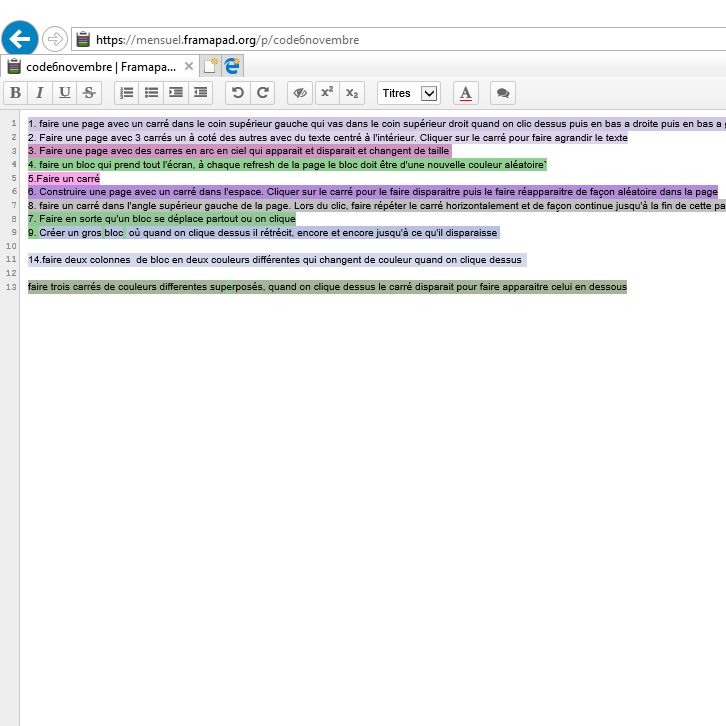Click line '2. Faire une page avec 3 carrés'

coord(328,138)
